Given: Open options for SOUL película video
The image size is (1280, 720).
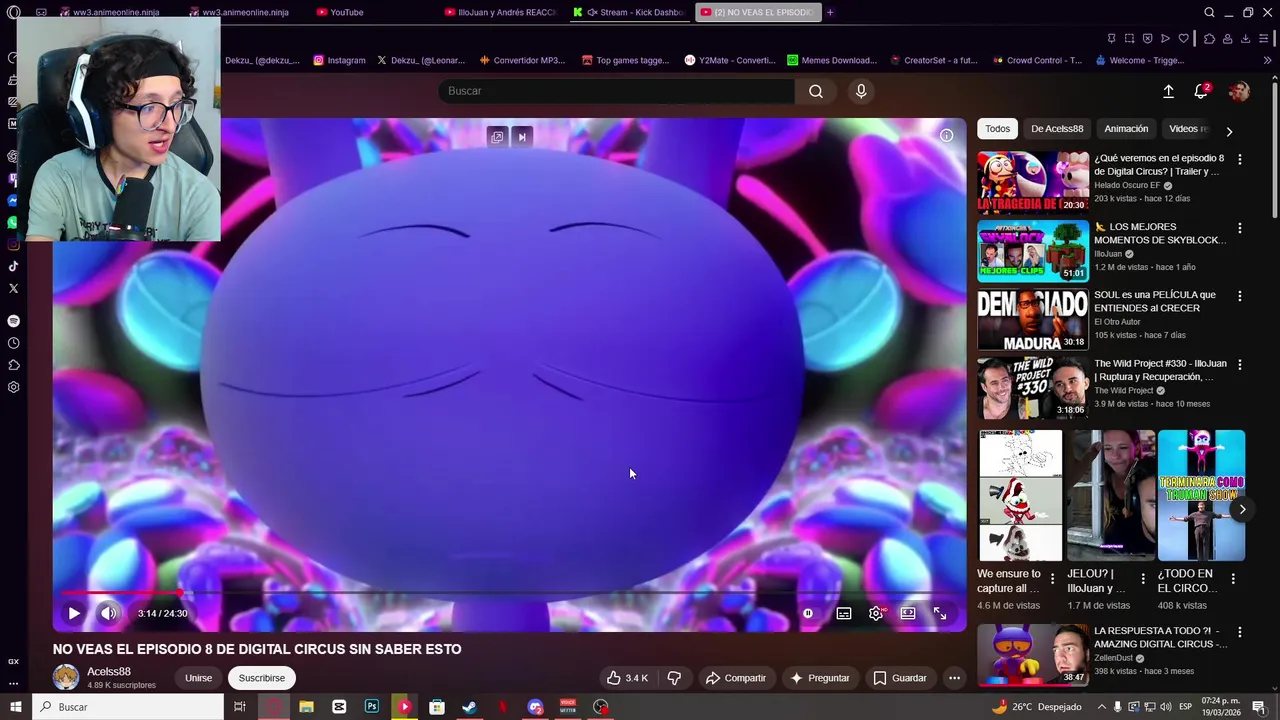Looking at the screenshot, I should [x=1240, y=296].
